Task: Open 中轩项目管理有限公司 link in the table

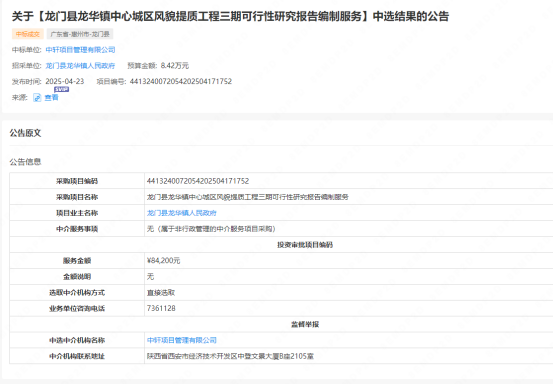Action: pos(182,340)
